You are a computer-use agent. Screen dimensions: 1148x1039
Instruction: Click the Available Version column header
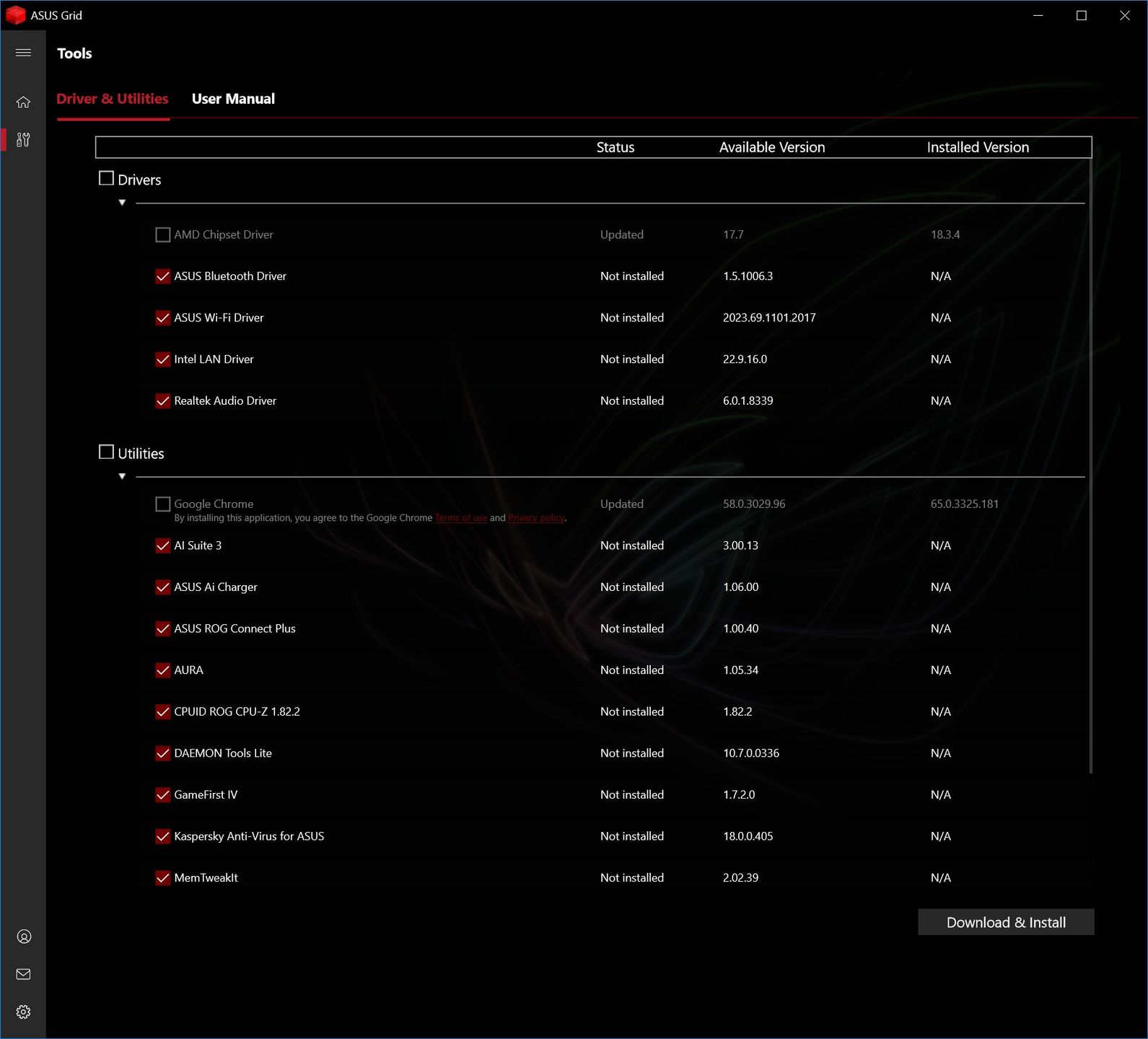tap(772, 147)
